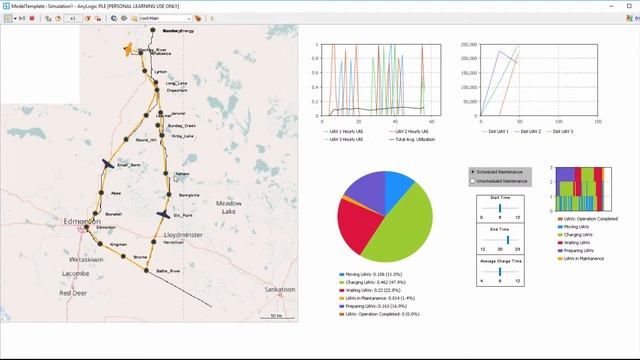
Task: Click Preparing UAVs 0.163 pie legend entry
Action: pyautogui.click(x=373, y=306)
